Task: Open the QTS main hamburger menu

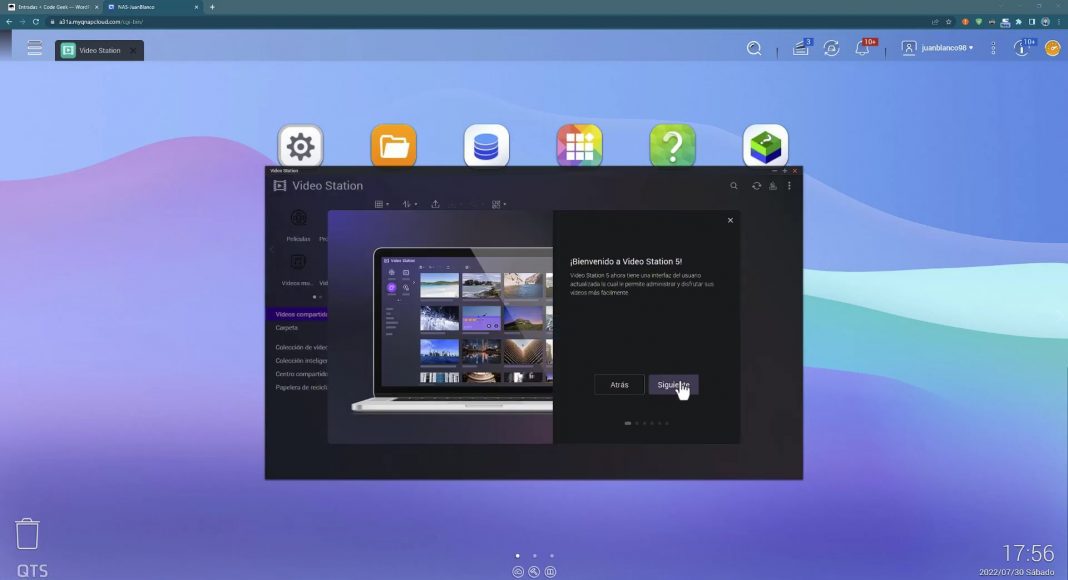Action: pyautogui.click(x=35, y=48)
